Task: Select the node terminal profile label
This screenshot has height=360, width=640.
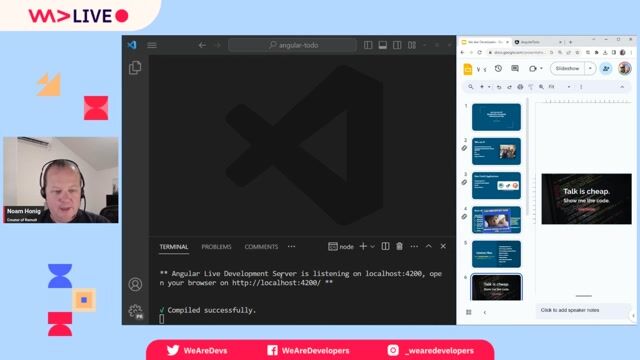Action: click(341, 247)
